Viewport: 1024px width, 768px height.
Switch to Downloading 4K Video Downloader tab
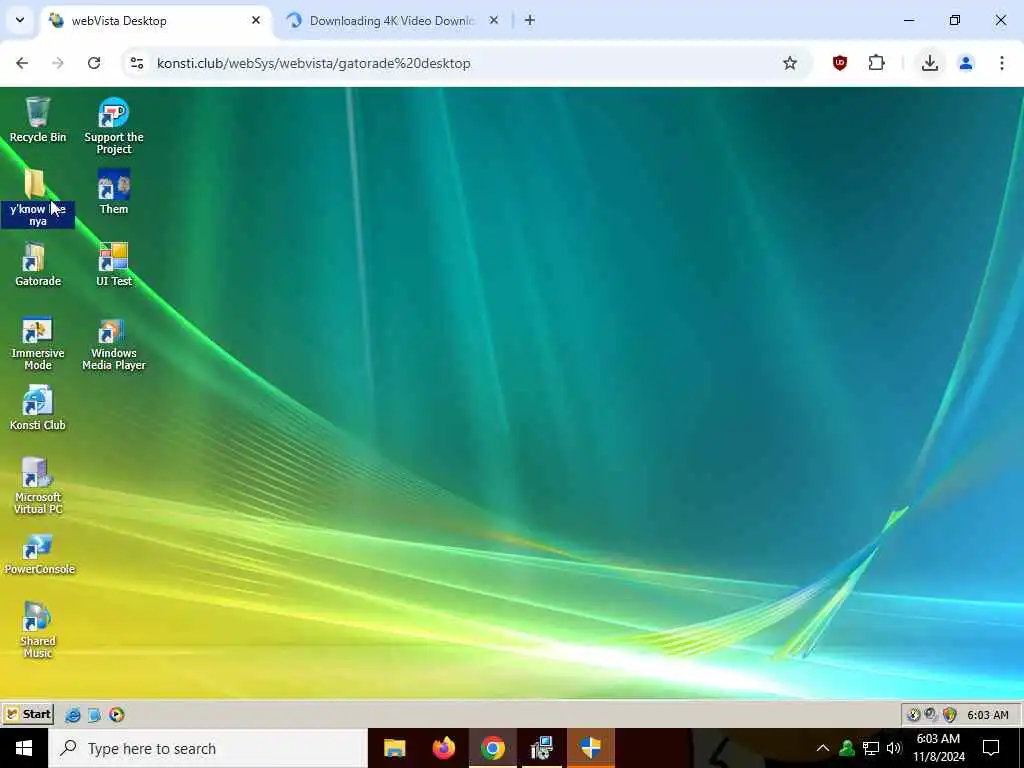click(x=392, y=21)
